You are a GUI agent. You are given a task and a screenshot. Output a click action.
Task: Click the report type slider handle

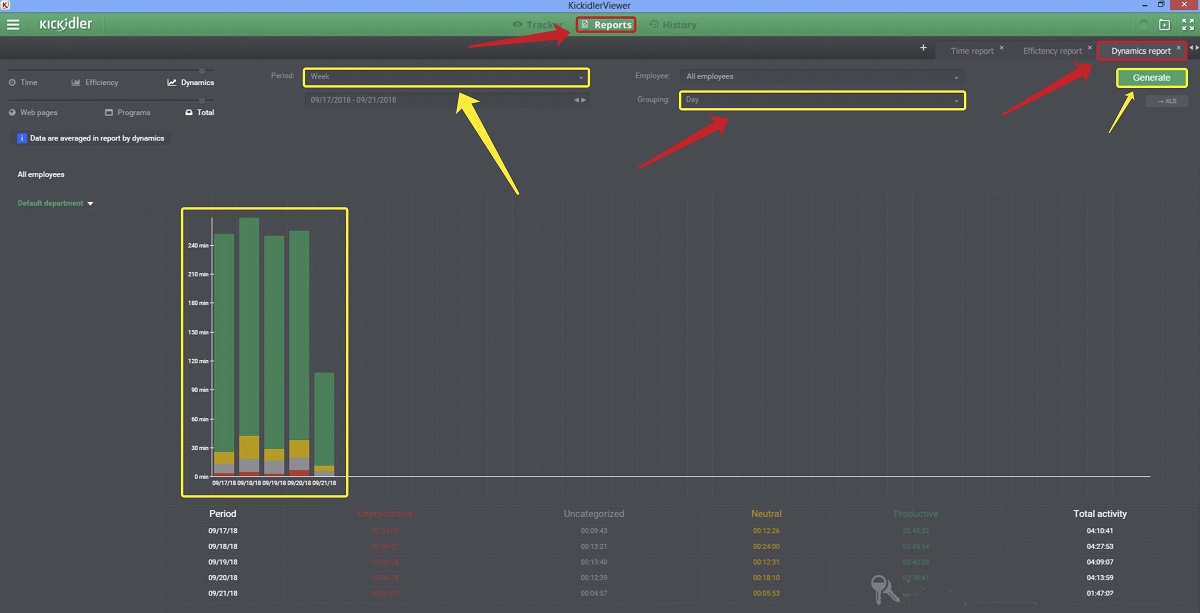[203, 70]
